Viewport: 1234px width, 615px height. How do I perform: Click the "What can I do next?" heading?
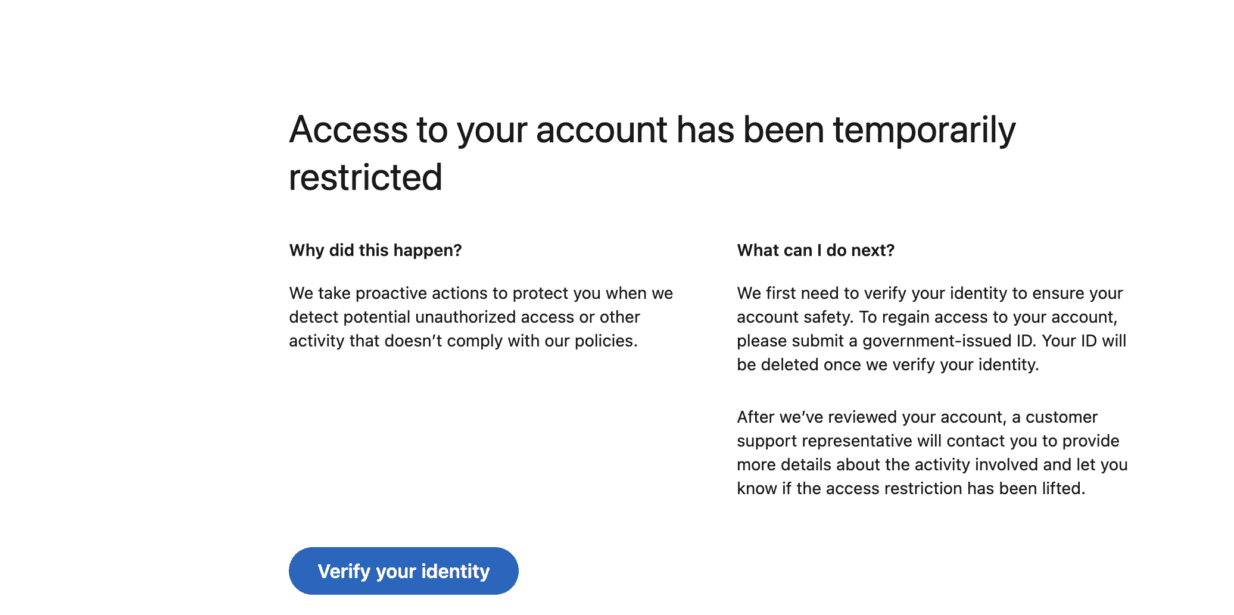click(x=816, y=250)
